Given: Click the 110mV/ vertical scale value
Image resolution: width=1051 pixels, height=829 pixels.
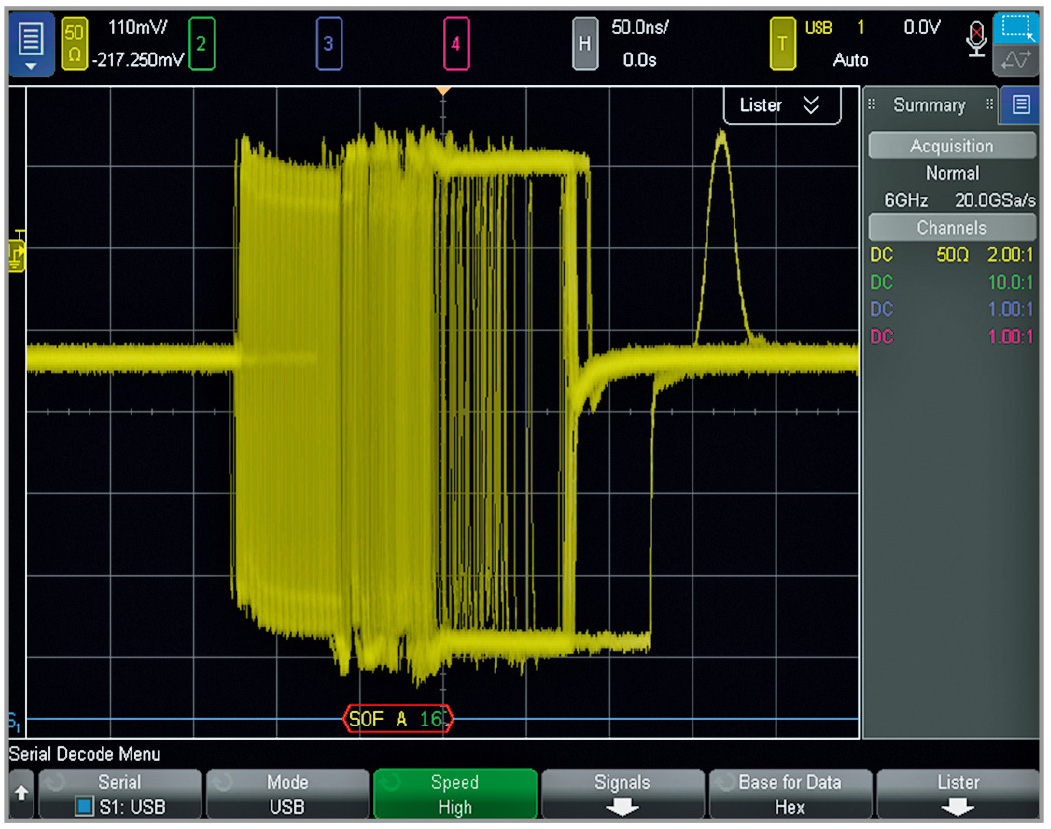Looking at the screenshot, I should click(137, 28).
